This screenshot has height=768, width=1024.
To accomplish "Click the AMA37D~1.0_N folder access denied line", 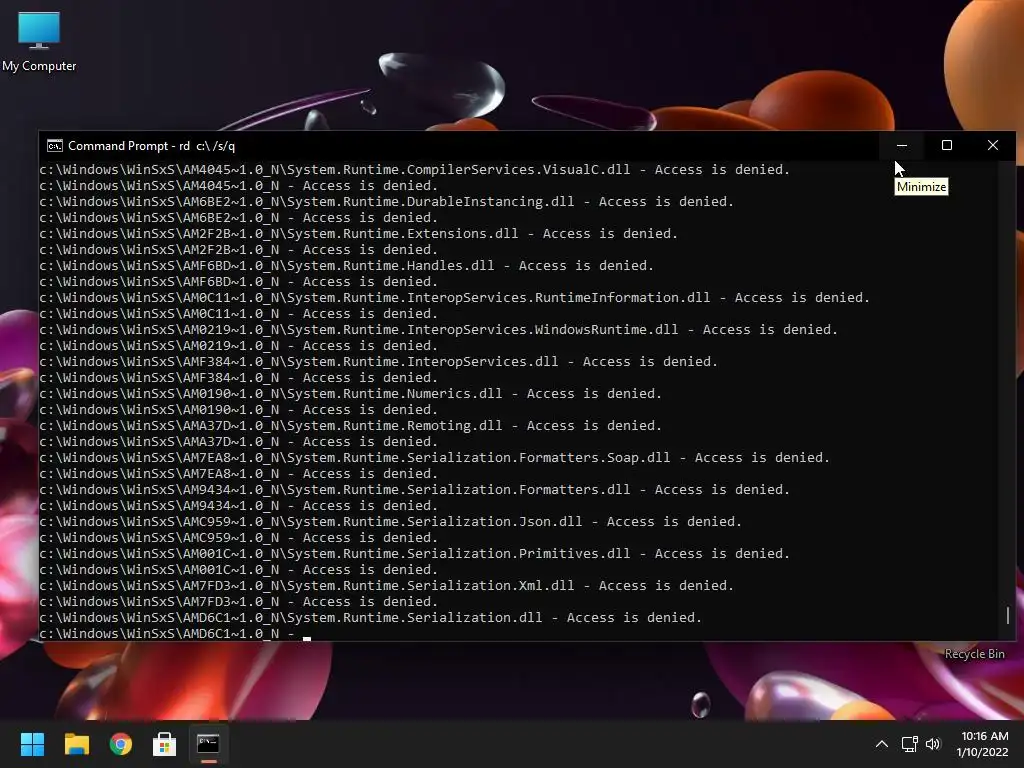I will tap(239, 441).
